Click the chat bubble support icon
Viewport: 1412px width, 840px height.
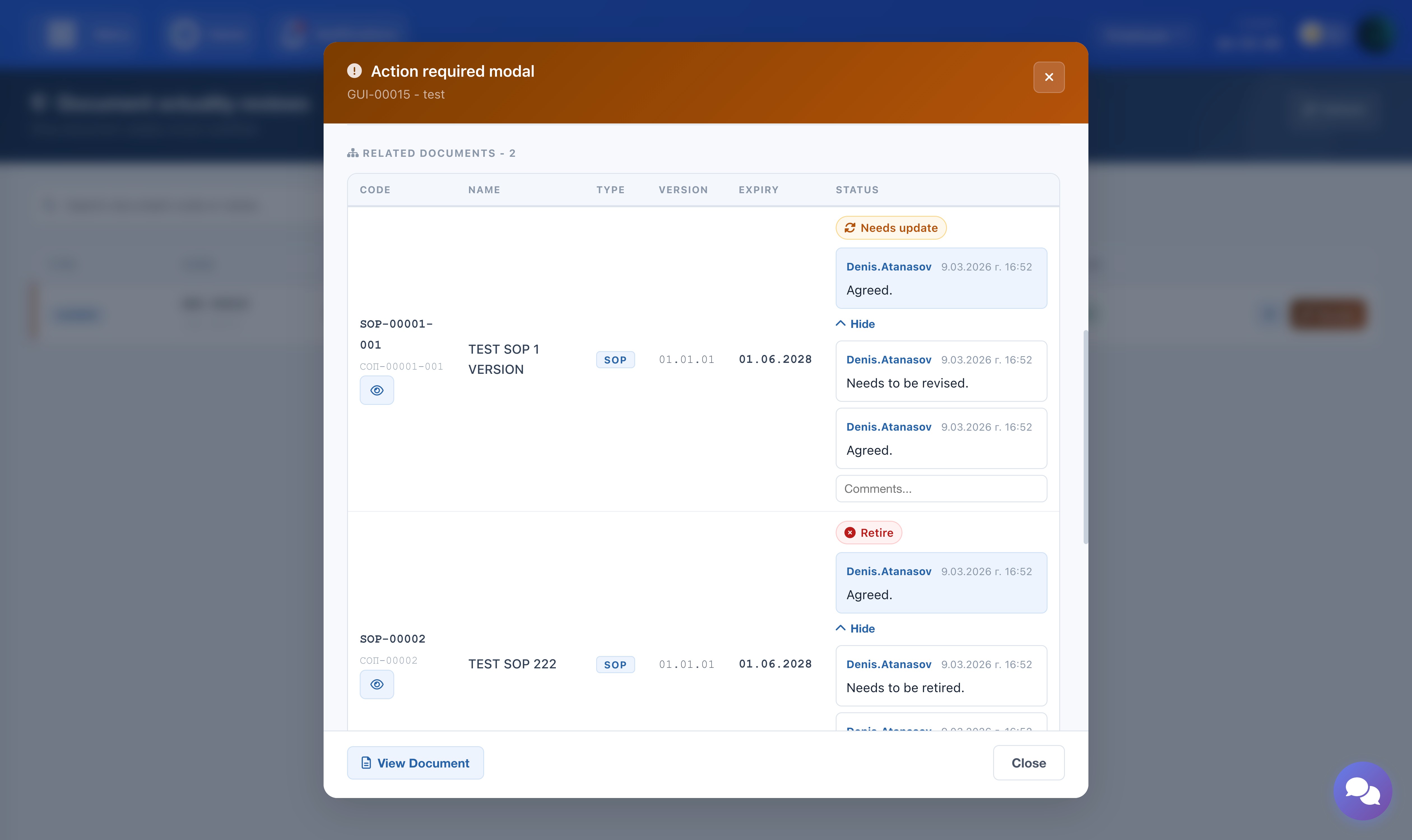click(1362, 790)
